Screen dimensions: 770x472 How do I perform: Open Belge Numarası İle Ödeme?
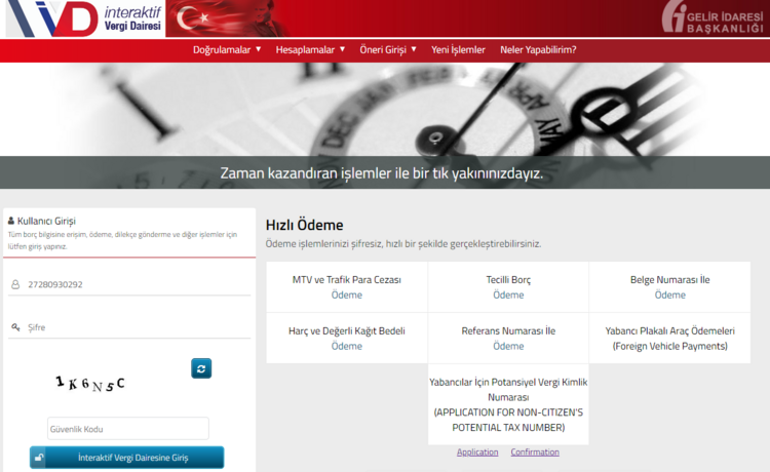pos(670,295)
